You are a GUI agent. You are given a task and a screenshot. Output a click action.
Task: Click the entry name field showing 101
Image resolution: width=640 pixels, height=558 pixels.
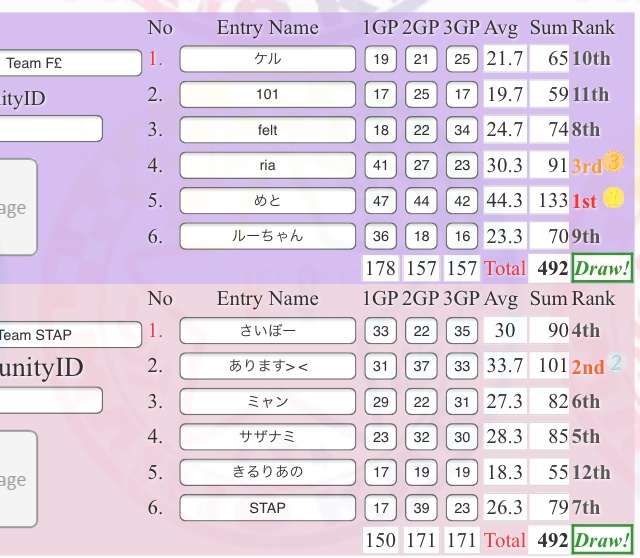[x=267, y=95]
